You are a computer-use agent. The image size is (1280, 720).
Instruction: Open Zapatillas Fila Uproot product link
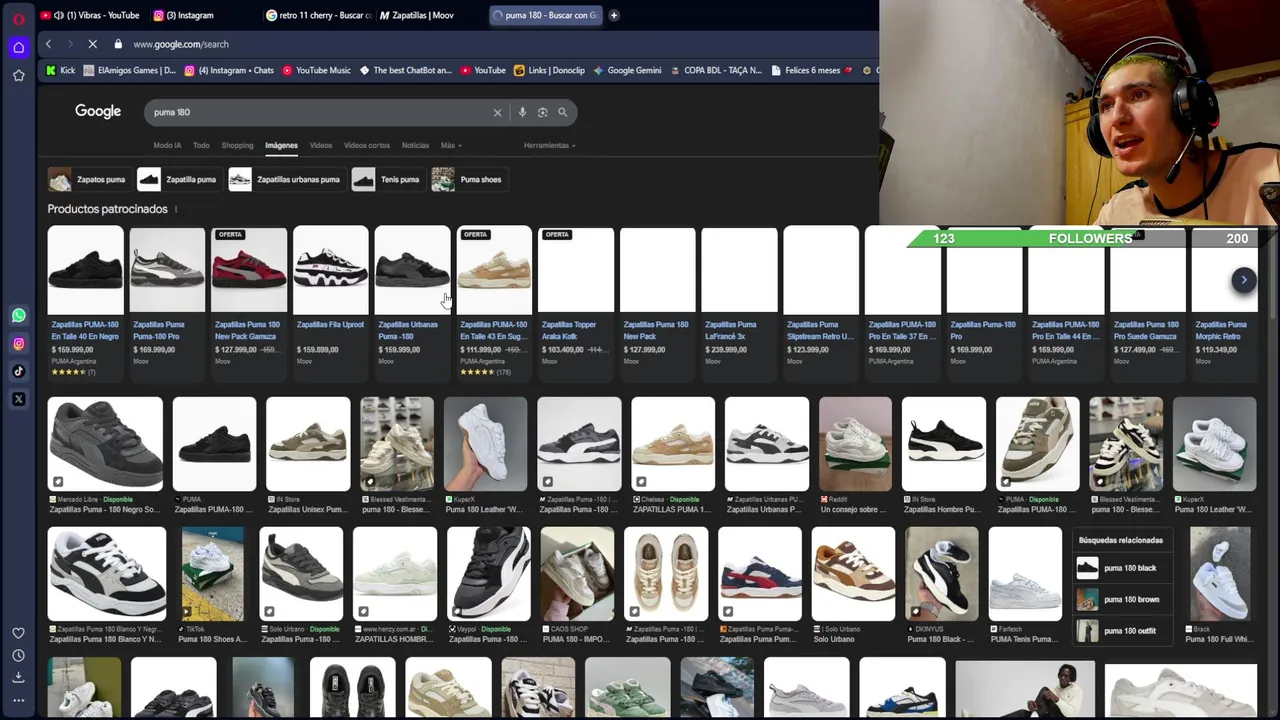(x=330, y=303)
